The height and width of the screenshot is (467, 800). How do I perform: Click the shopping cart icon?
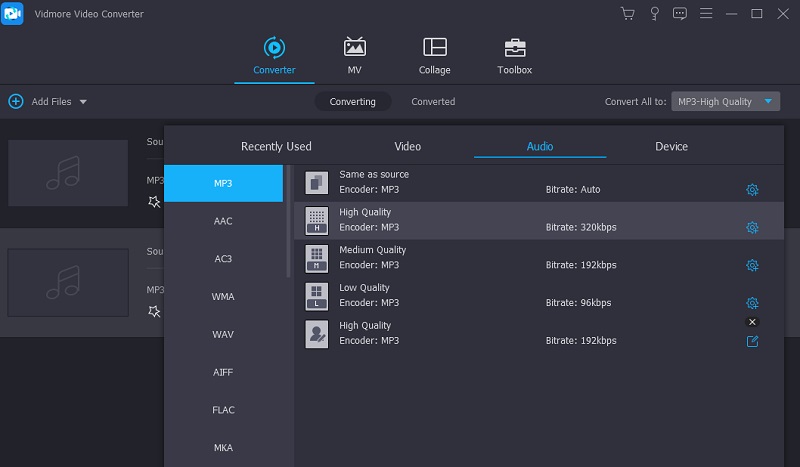click(x=627, y=14)
